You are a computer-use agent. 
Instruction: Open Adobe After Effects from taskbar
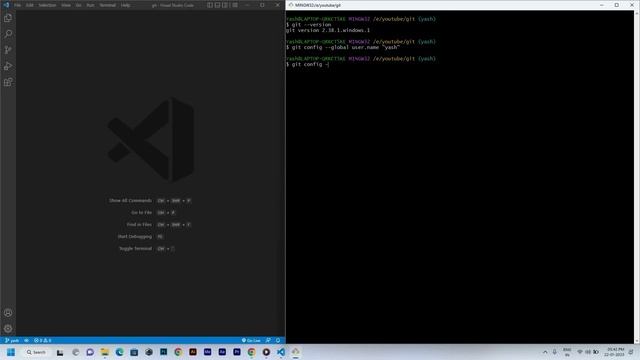(222, 352)
